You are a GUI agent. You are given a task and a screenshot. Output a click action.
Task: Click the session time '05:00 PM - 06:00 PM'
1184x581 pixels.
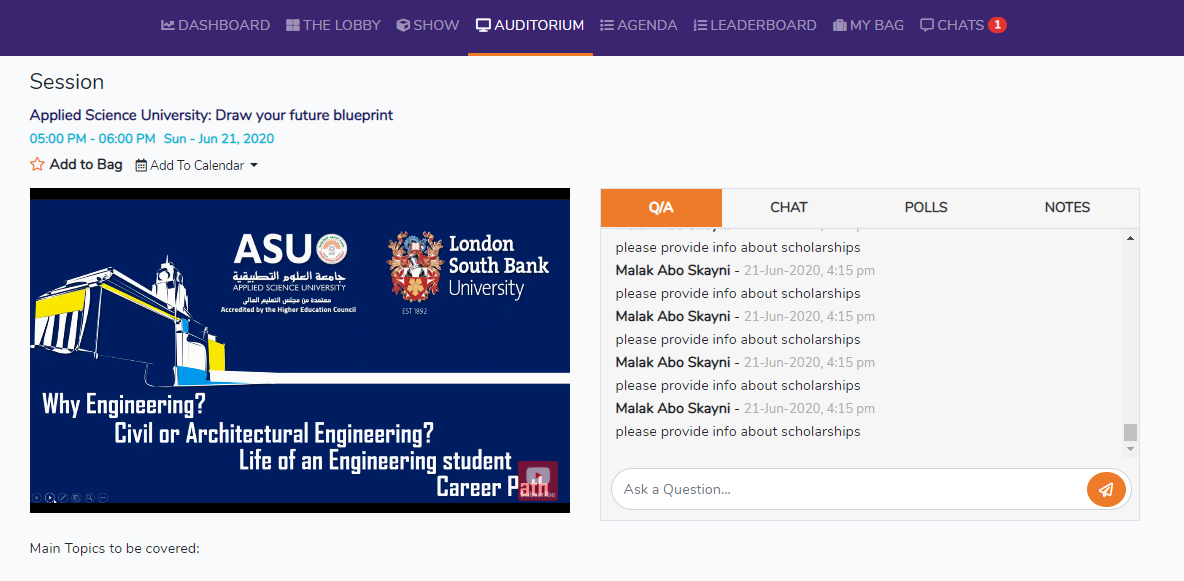tap(93, 139)
